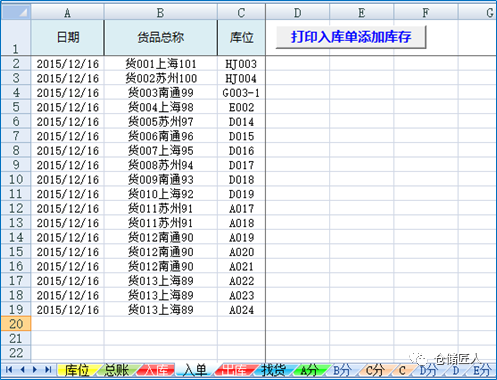Select location cell A017
Viewport: 497px width, 380px height.
241,208
